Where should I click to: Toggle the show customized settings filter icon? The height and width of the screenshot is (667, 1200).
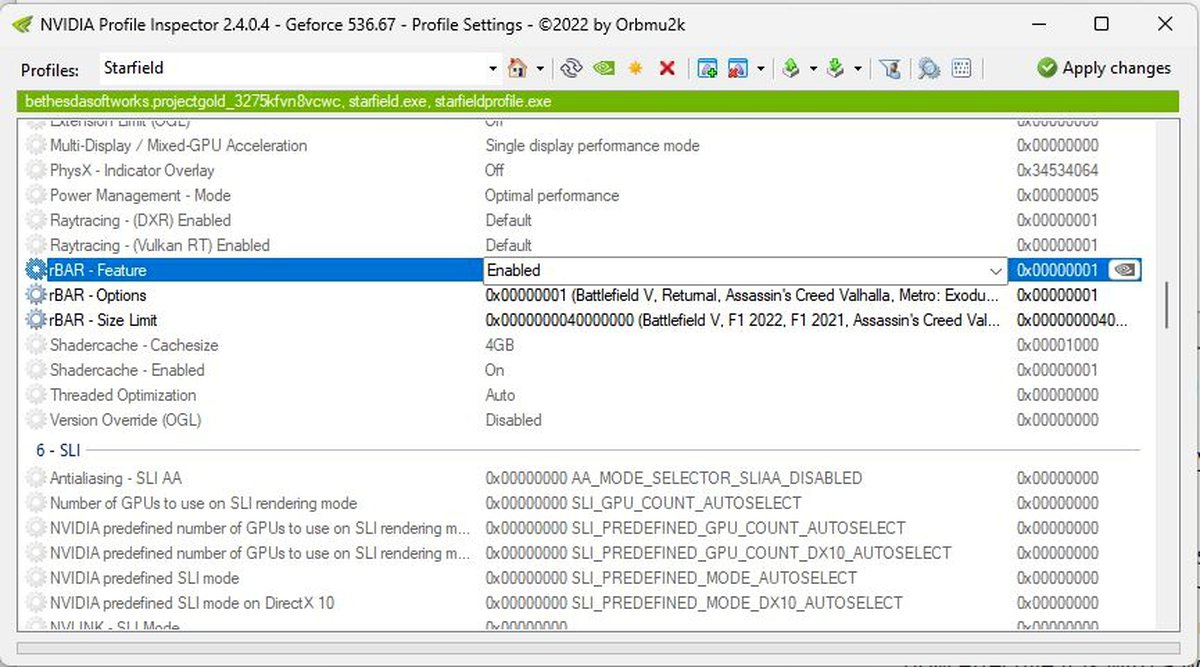890,68
